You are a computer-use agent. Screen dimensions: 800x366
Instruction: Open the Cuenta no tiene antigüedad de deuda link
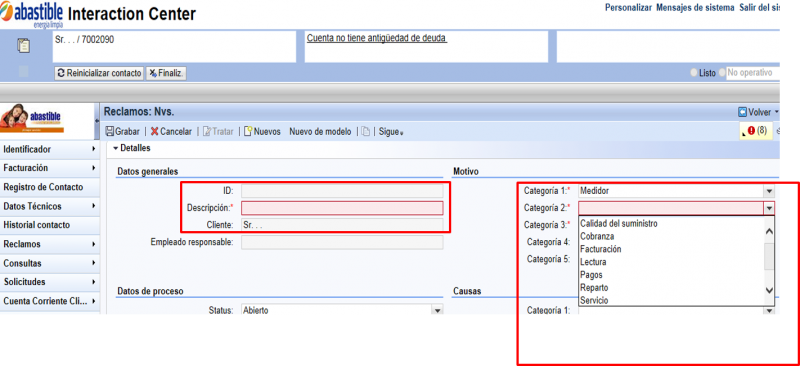coord(377,38)
